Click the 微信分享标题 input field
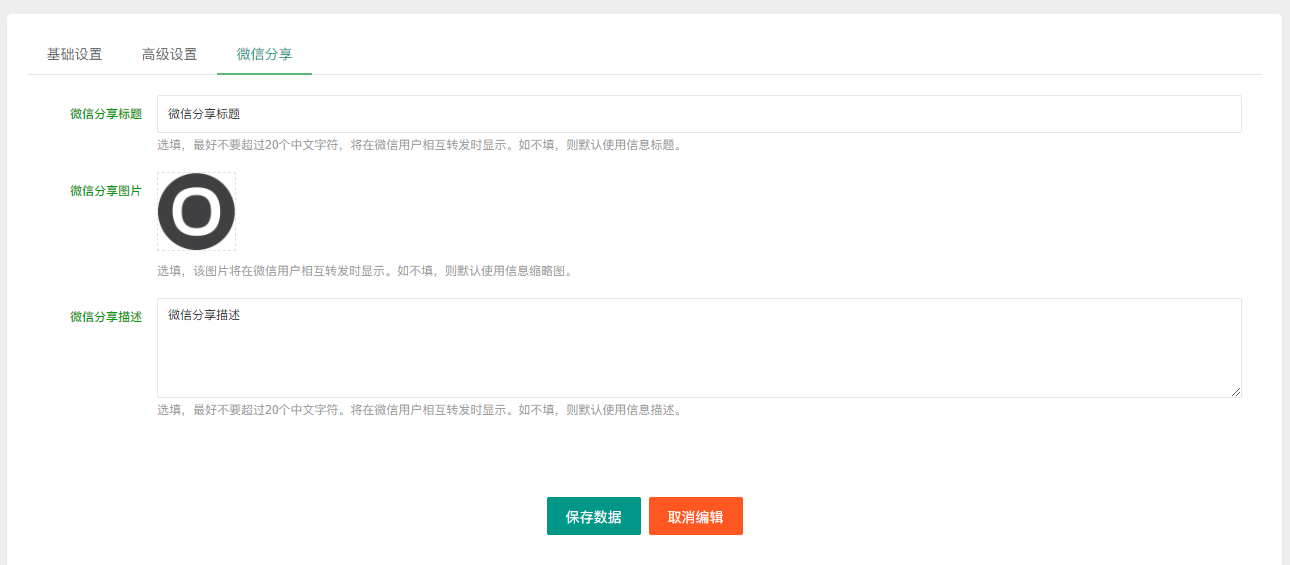The image size is (1290, 565). pos(699,114)
